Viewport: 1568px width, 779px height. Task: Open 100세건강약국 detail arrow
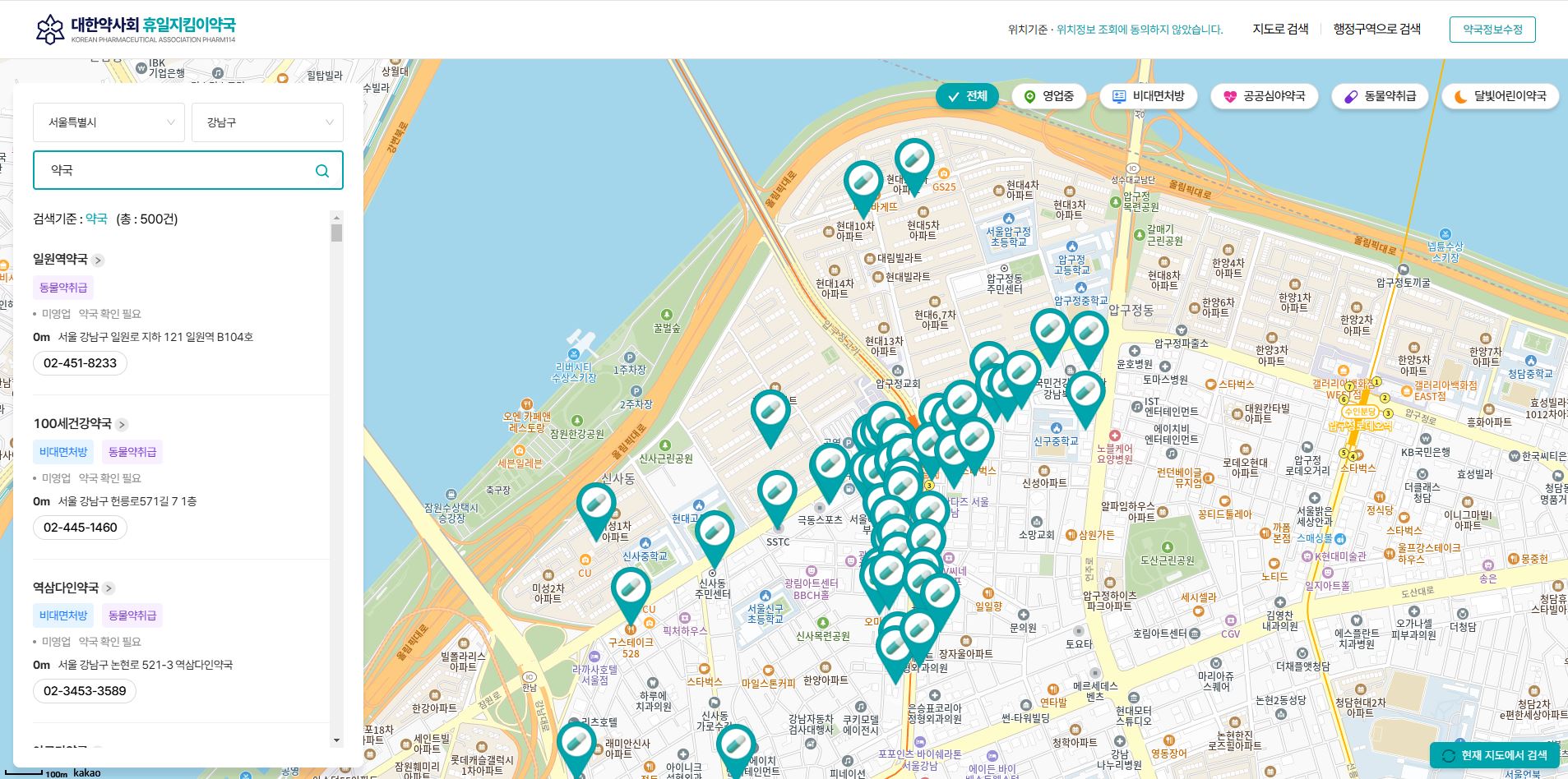tap(122, 425)
